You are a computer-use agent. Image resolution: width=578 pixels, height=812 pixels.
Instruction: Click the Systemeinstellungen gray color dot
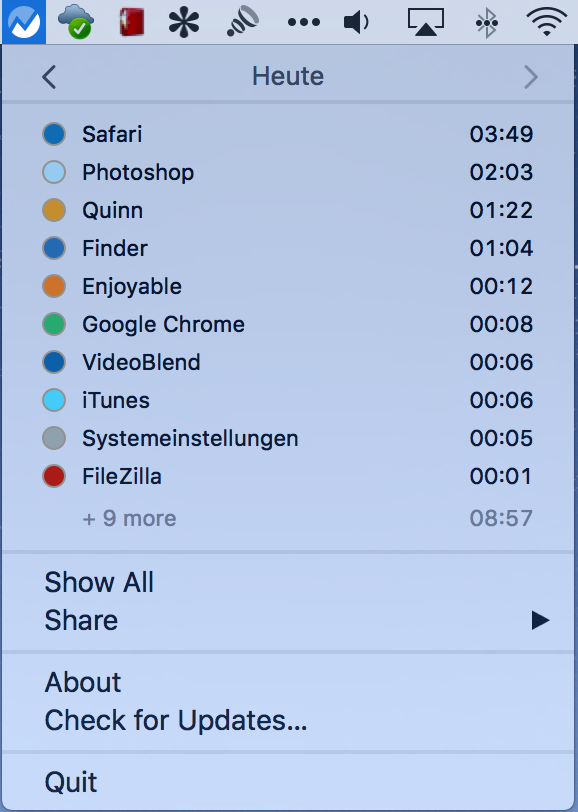[54, 438]
